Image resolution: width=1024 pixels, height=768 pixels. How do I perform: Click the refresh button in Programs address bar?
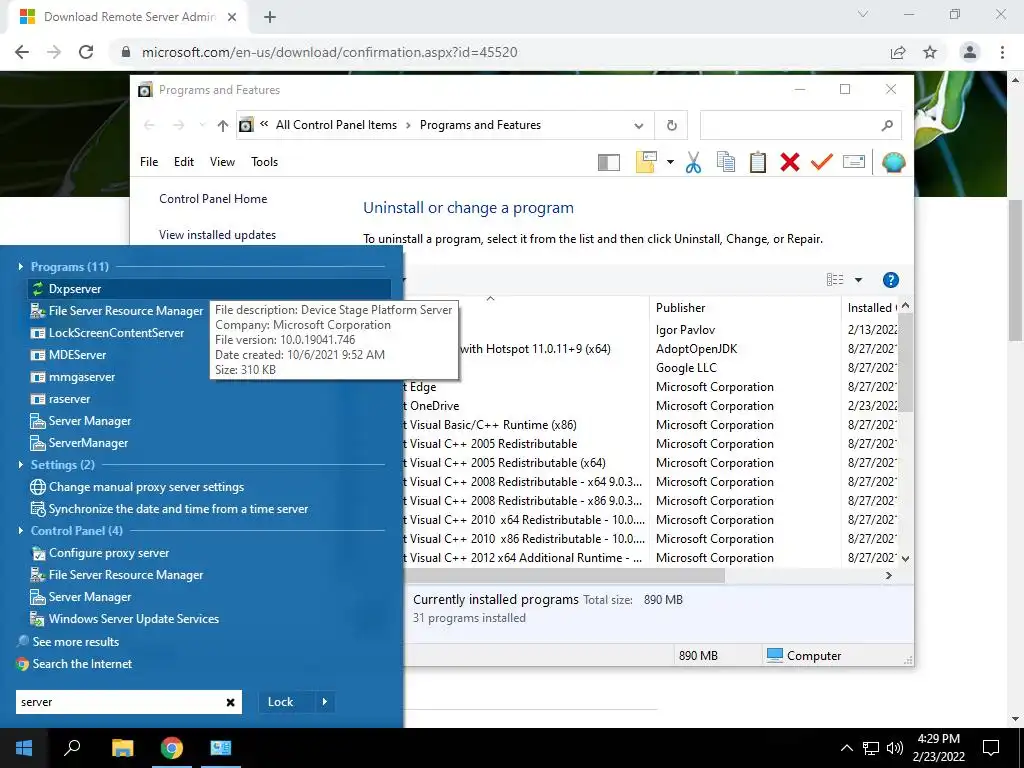point(671,125)
